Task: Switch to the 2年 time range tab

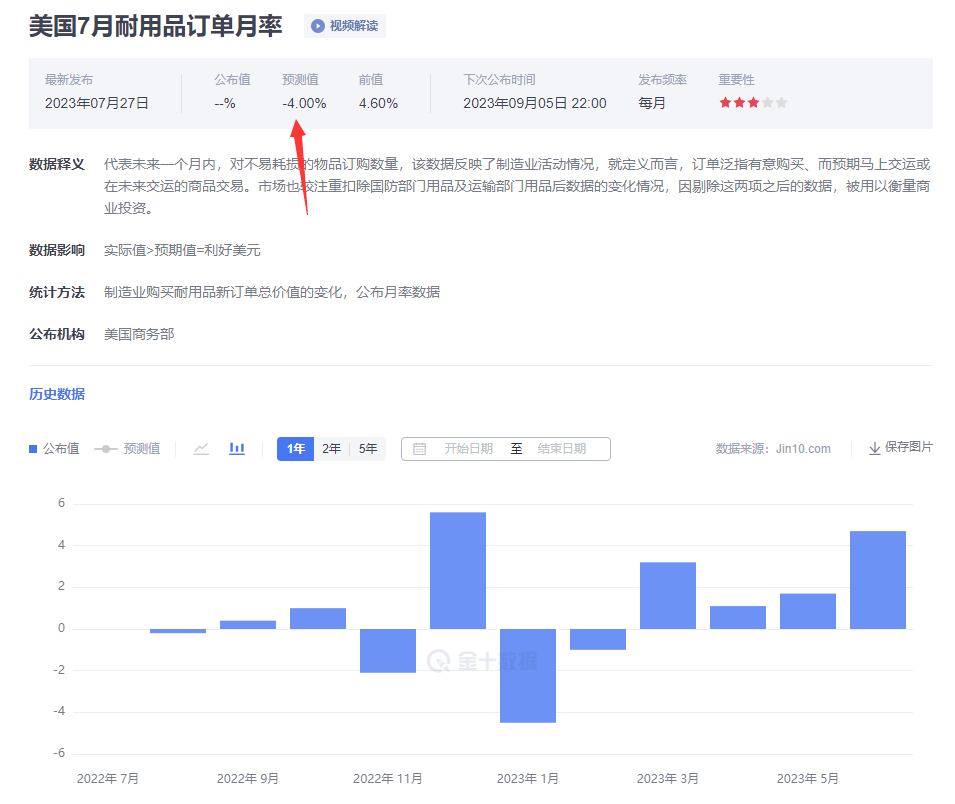Action: tap(331, 448)
